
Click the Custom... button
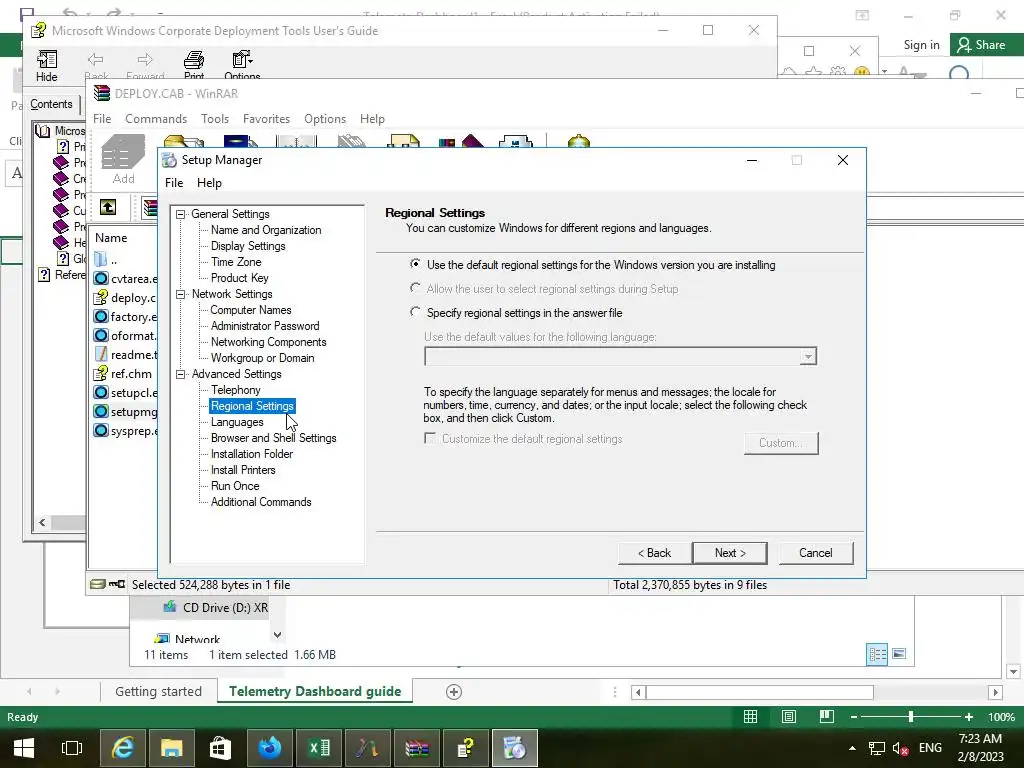click(x=780, y=443)
